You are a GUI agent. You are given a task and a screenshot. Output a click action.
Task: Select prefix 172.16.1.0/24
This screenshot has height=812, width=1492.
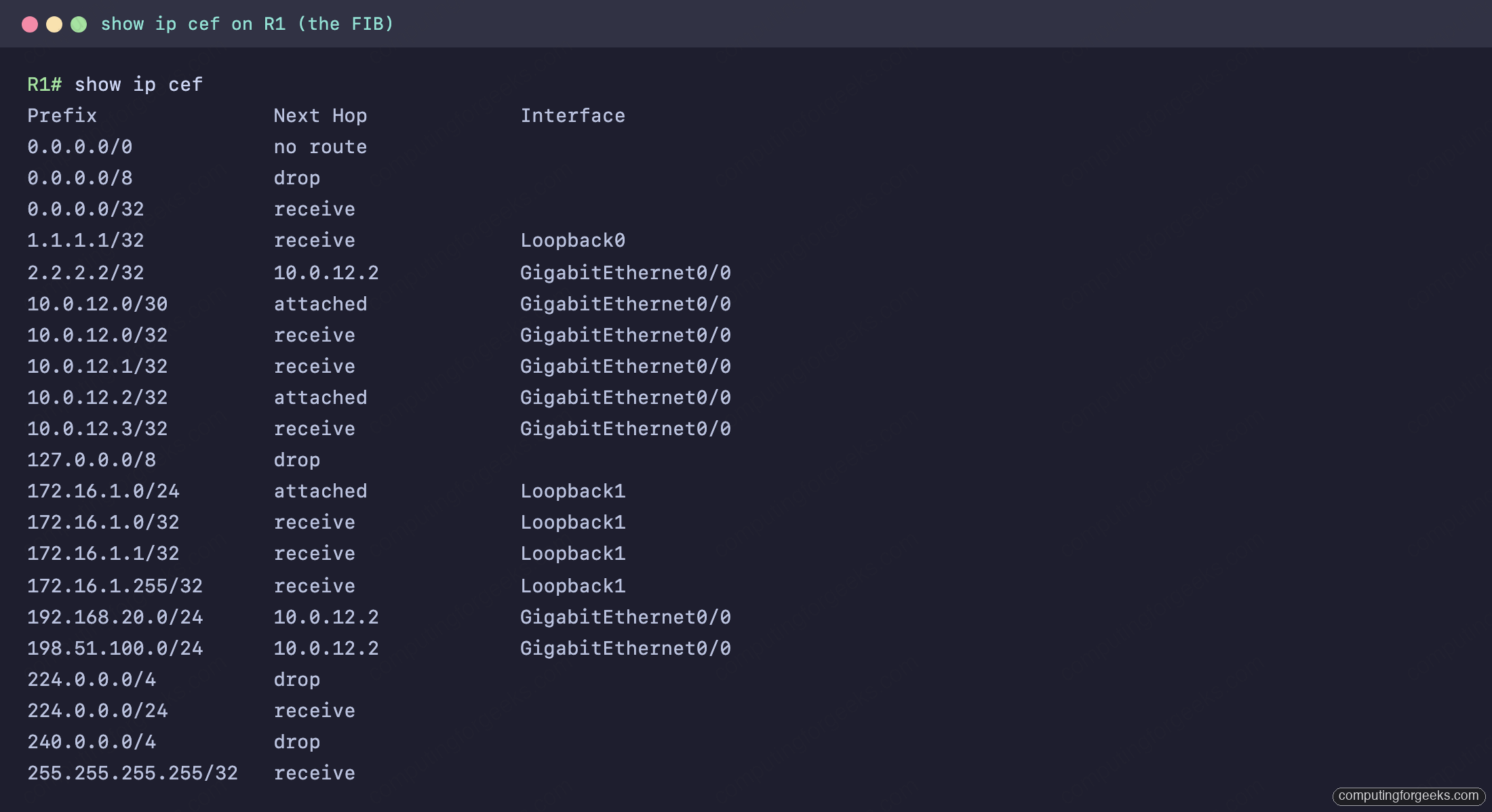103,491
